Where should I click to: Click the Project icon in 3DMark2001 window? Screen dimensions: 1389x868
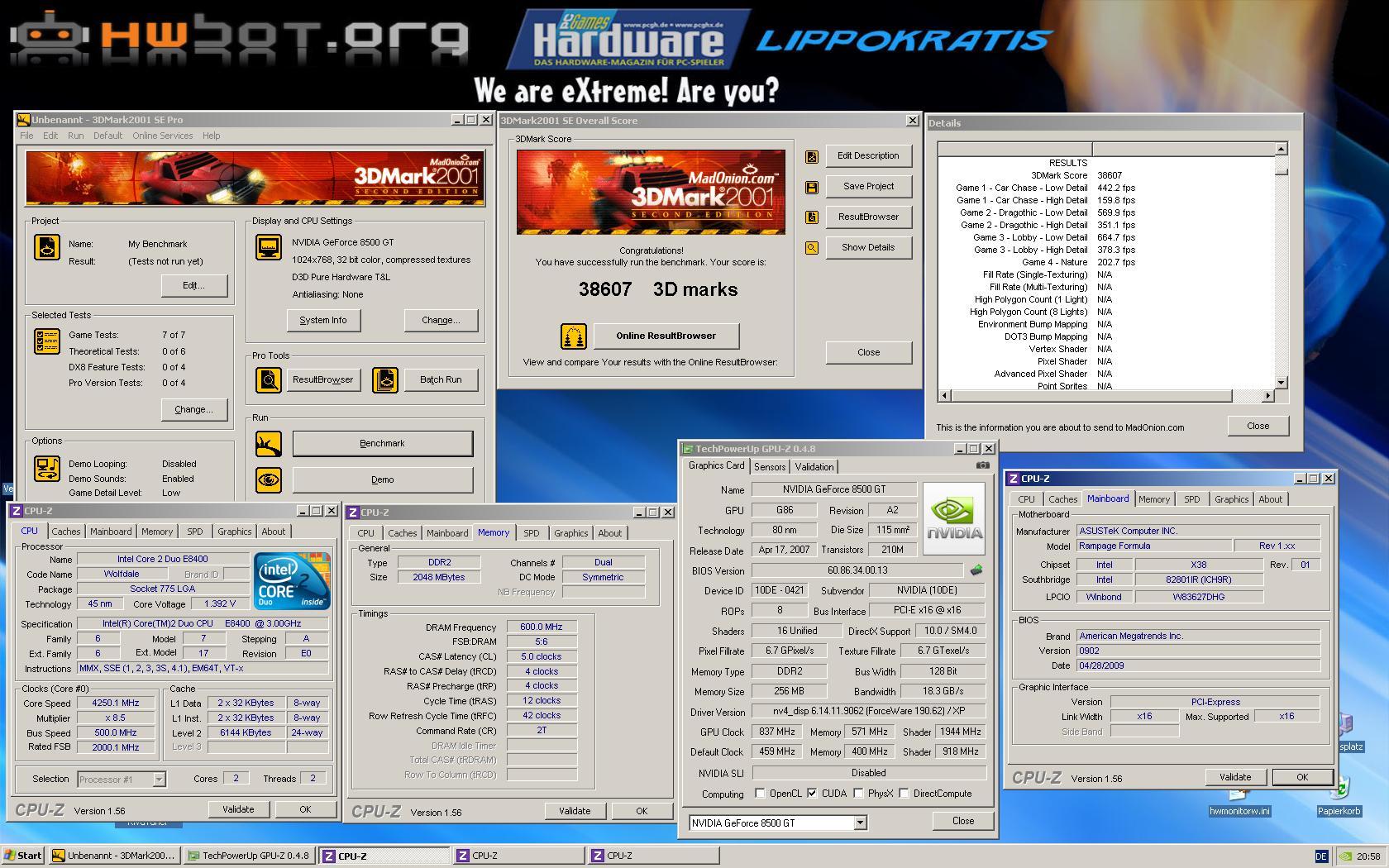47,246
